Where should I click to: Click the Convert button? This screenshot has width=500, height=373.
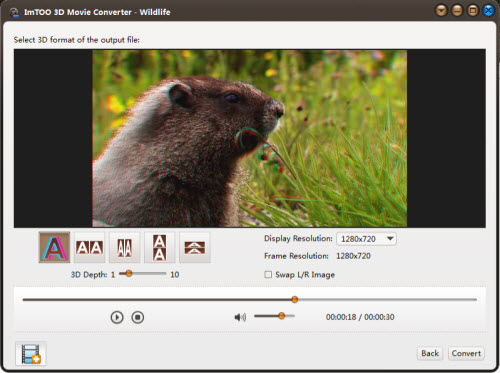click(x=466, y=353)
